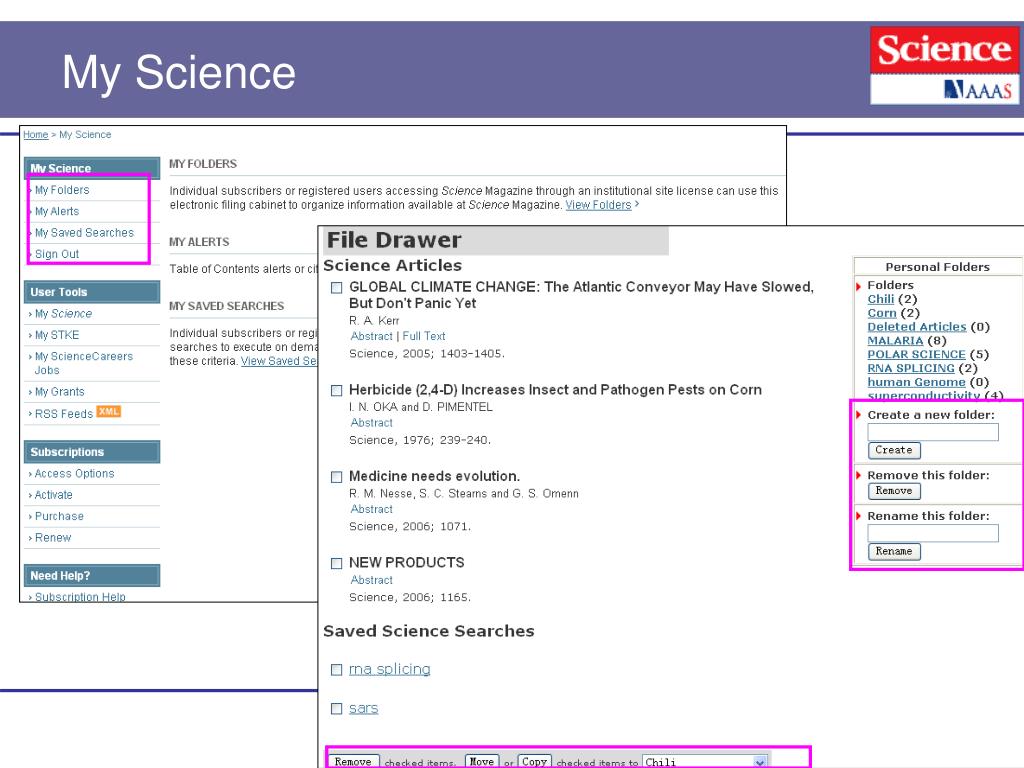The image size is (1024, 768).
Task: Open My STKE under User Tools
Action: [57, 335]
